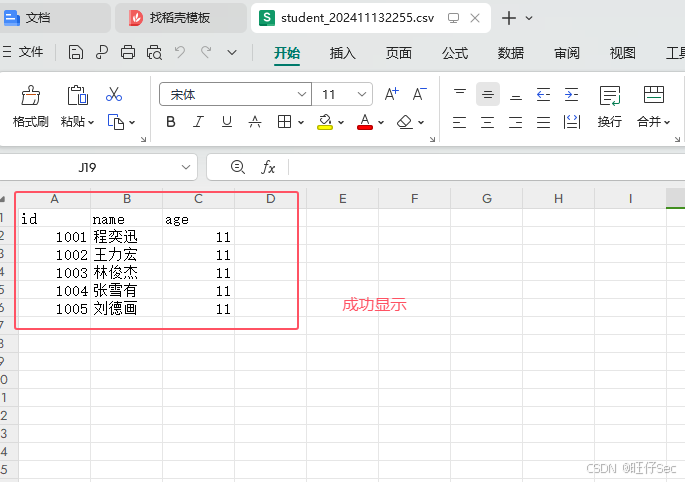Select column E header

coord(342,199)
